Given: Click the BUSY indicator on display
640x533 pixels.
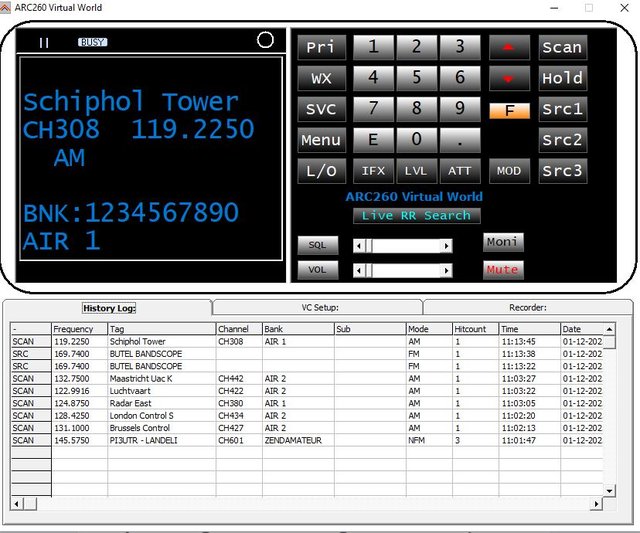Looking at the screenshot, I should pos(93,42).
